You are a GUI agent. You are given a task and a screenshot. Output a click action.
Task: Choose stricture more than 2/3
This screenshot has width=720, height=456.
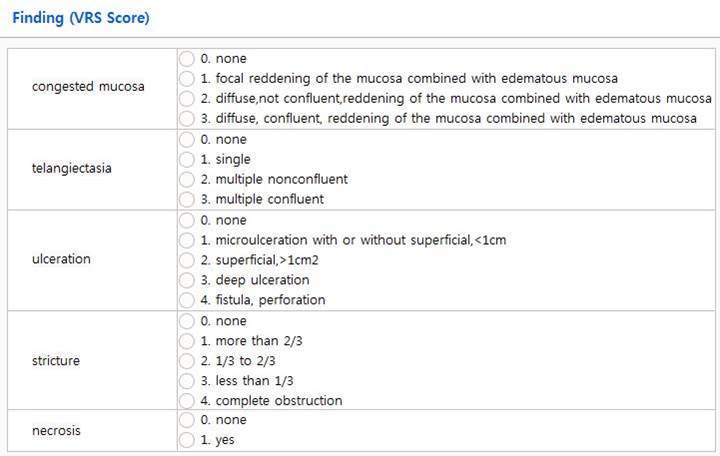click(x=187, y=341)
